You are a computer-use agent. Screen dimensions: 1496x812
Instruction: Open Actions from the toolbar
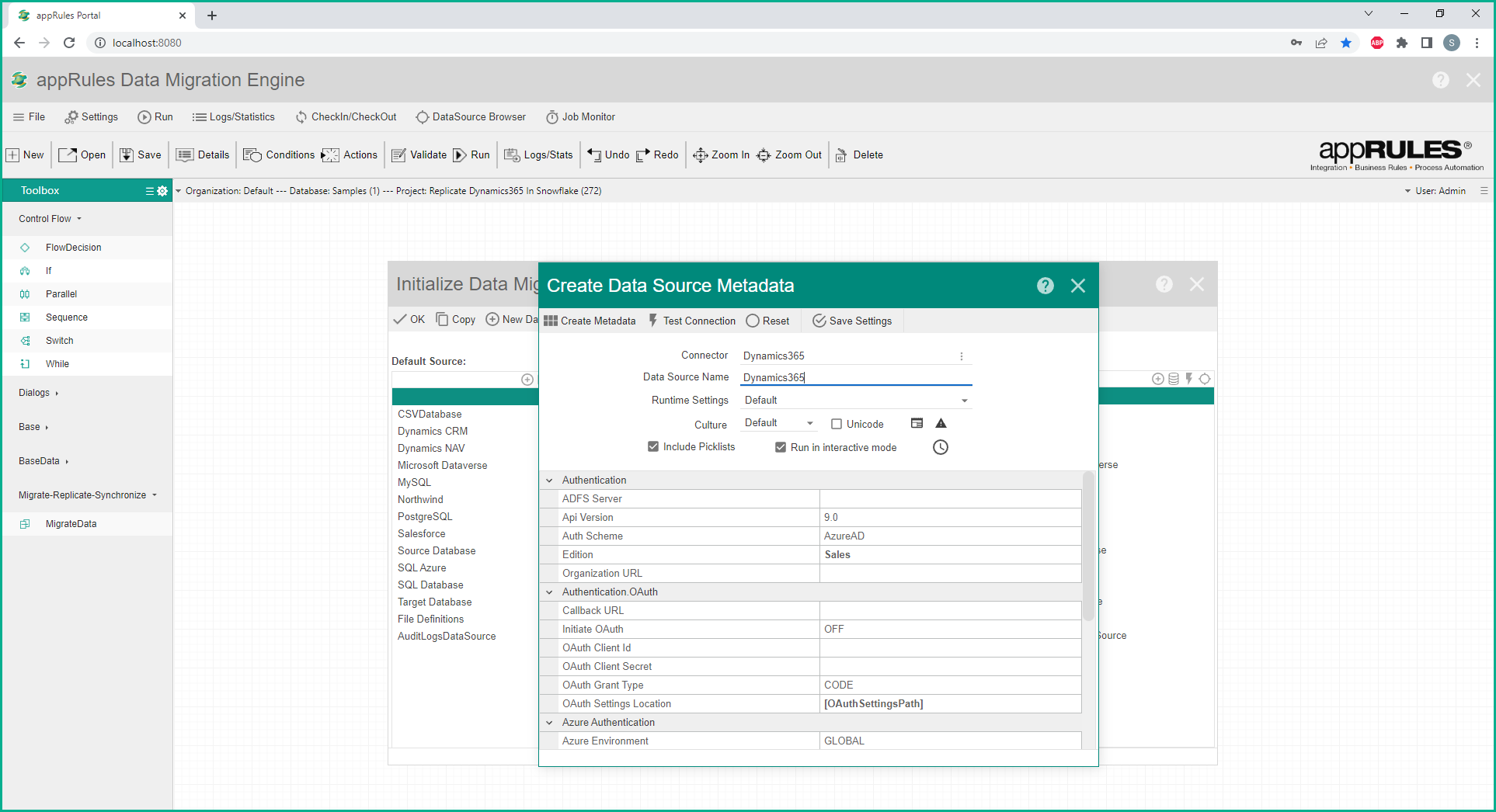pyautogui.click(x=350, y=154)
